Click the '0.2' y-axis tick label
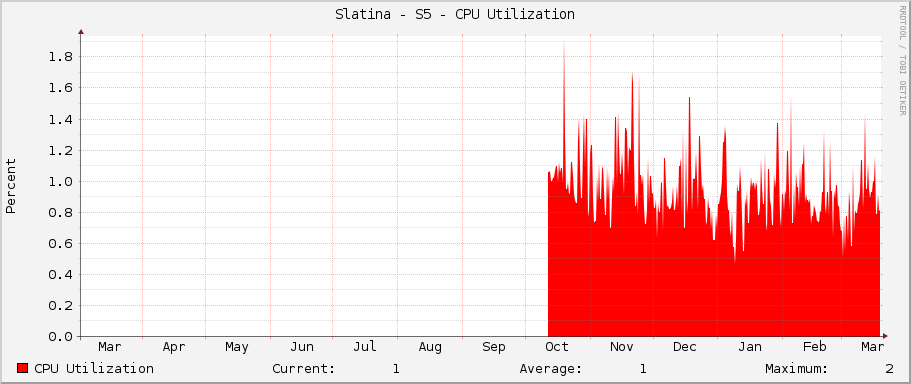The width and height of the screenshot is (911, 384). coord(60,306)
